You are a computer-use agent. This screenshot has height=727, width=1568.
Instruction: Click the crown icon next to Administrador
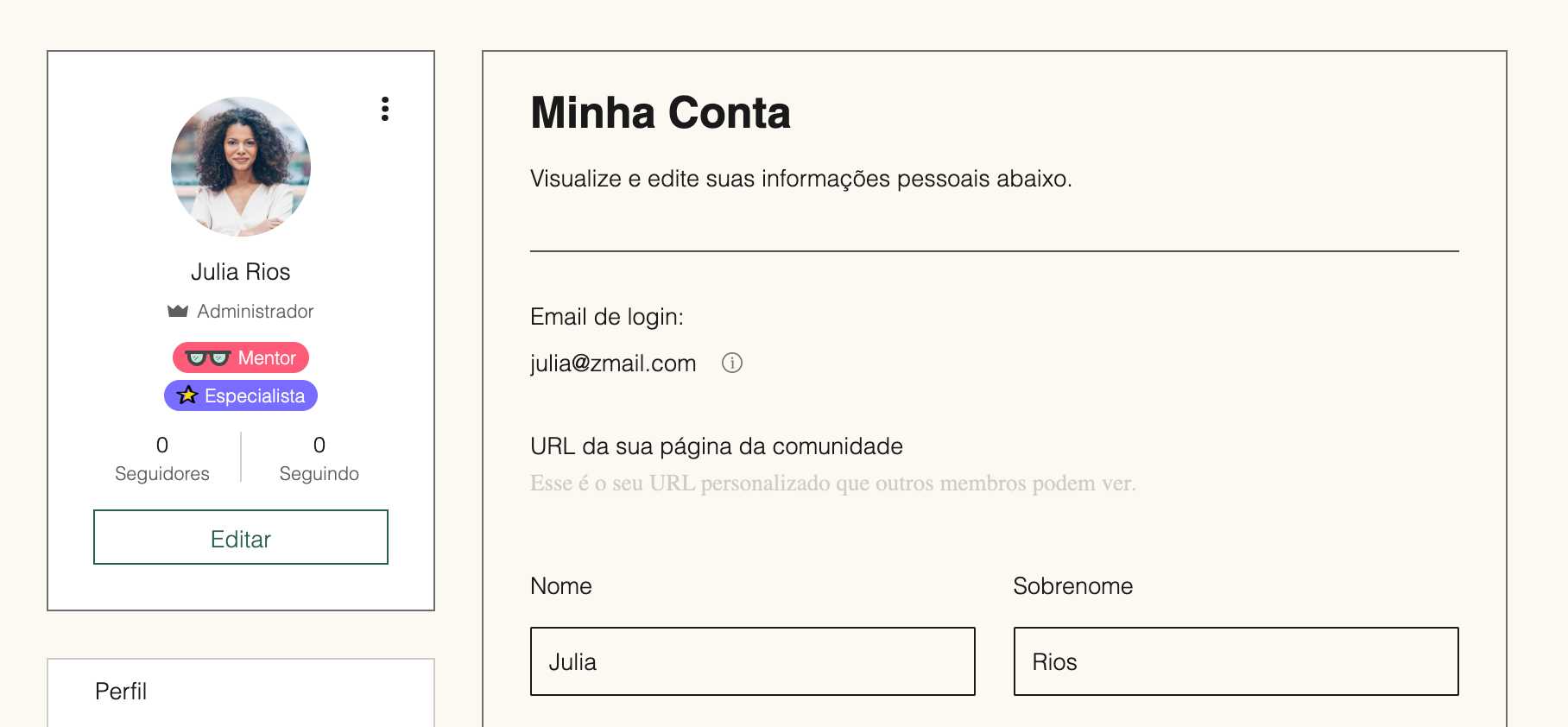point(178,311)
